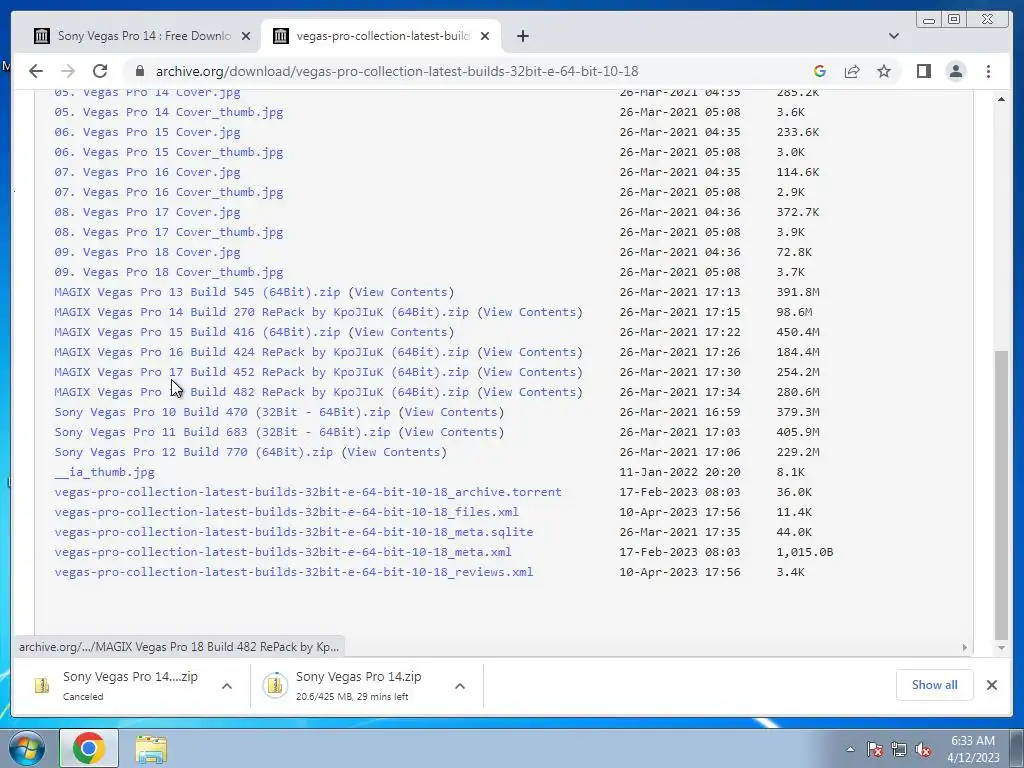View Contents of Vegas Pro 14 Build 270
This screenshot has width=1024, height=768.
[x=530, y=312]
